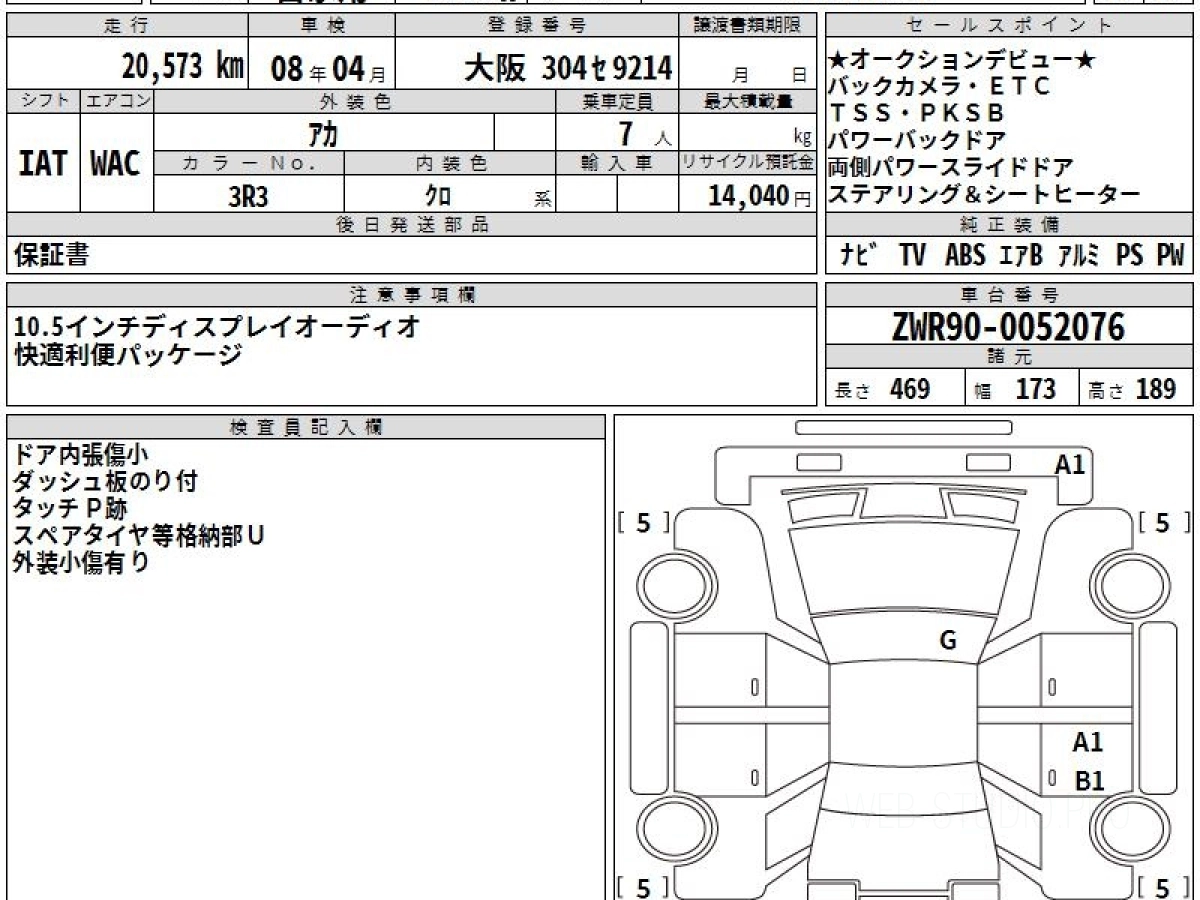Click the height value 189
The height and width of the screenshot is (900, 1200).
pyautogui.click(x=1155, y=389)
